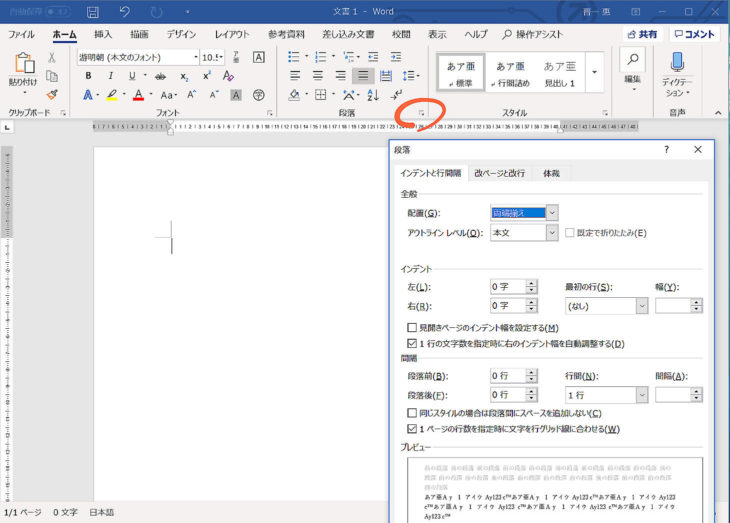
Task: Click the Dictation microphone icon
Action: (x=678, y=62)
